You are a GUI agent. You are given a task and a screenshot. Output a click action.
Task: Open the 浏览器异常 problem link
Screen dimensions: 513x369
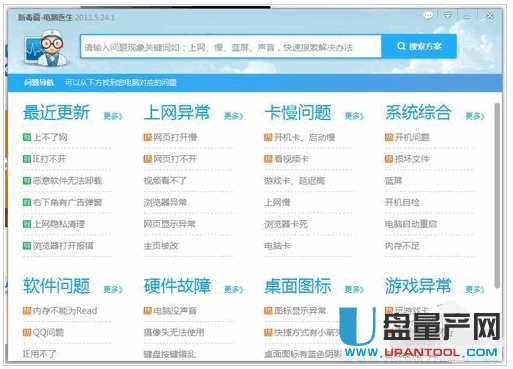(x=165, y=202)
